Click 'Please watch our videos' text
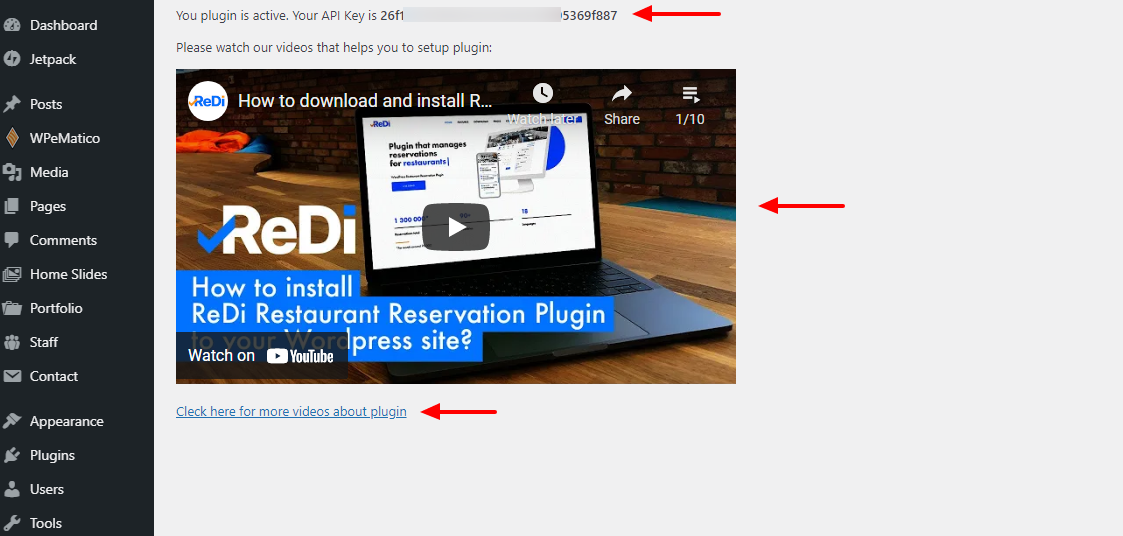1123x536 pixels. click(x=334, y=48)
